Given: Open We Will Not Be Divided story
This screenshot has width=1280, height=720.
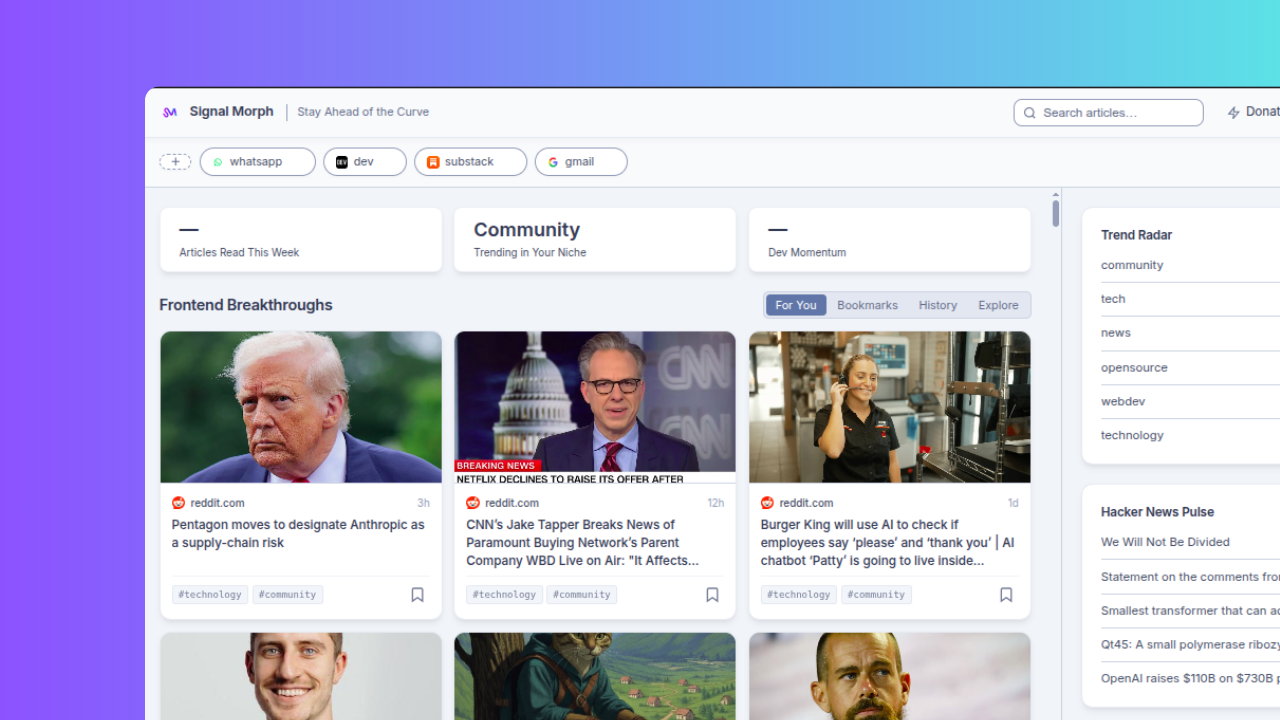Looking at the screenshot, I should [1165, 542].
